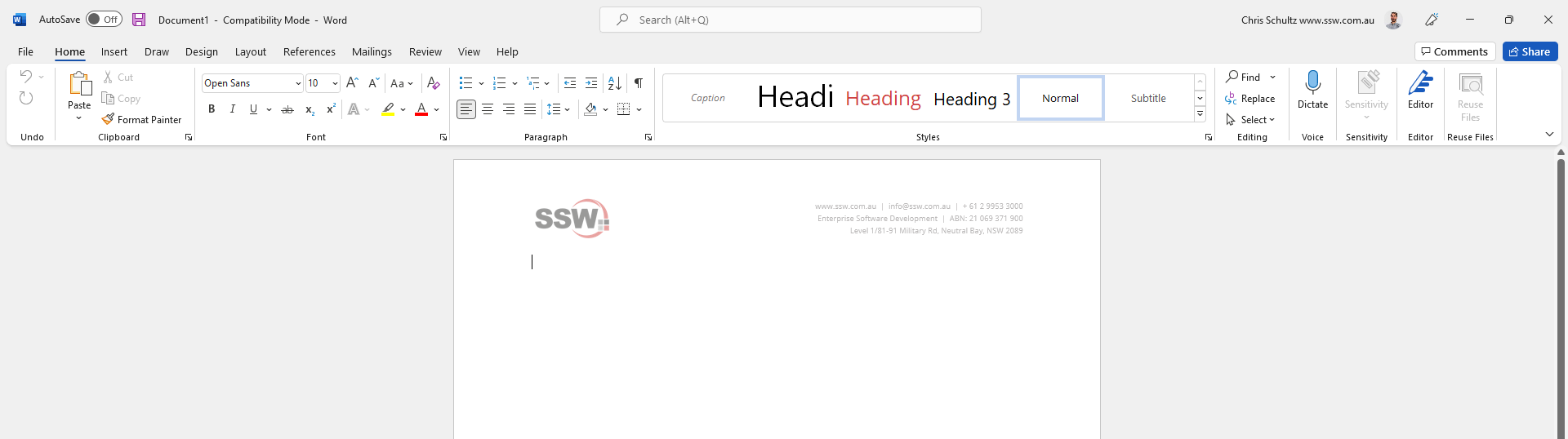Screen dimensions: 1568x439
Task: Click the Share button
Action: [x=1530, y=51]
